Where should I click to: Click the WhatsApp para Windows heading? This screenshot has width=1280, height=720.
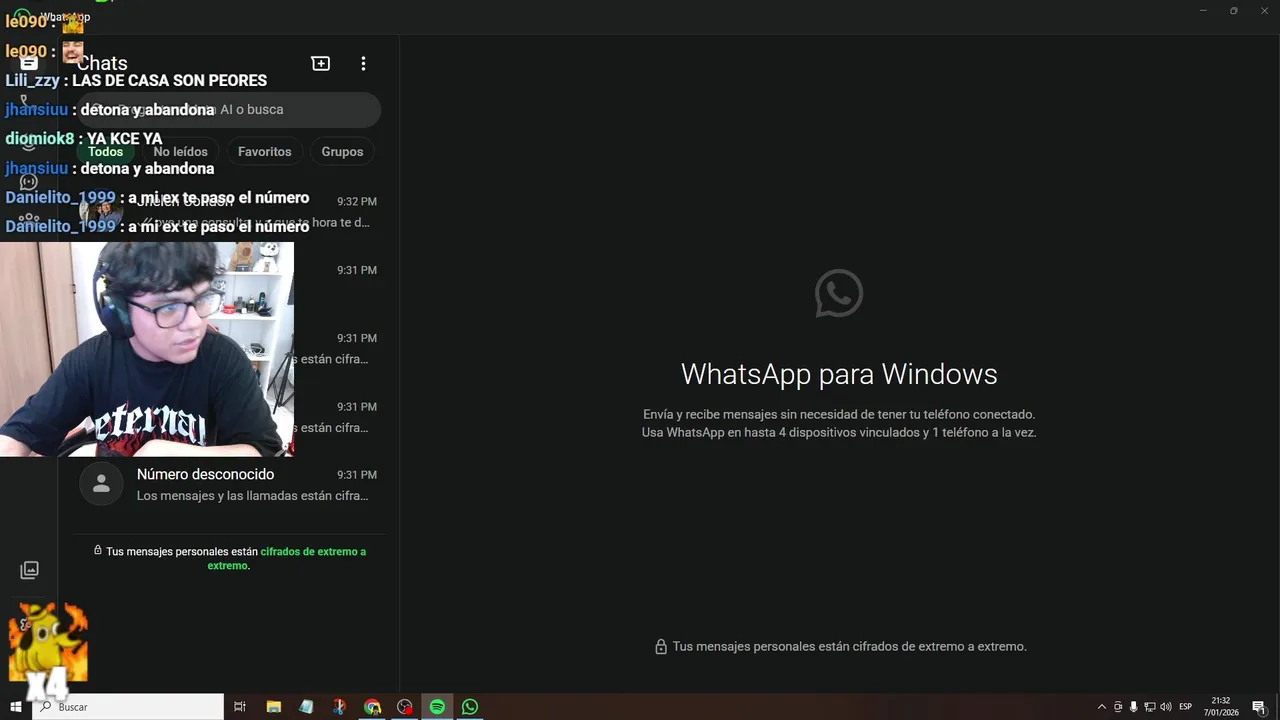pos(839,374)
